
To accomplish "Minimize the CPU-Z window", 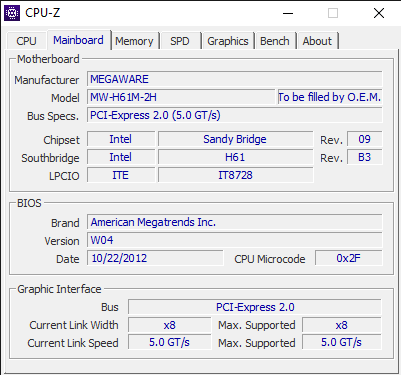I will click(x=288, y=13).
